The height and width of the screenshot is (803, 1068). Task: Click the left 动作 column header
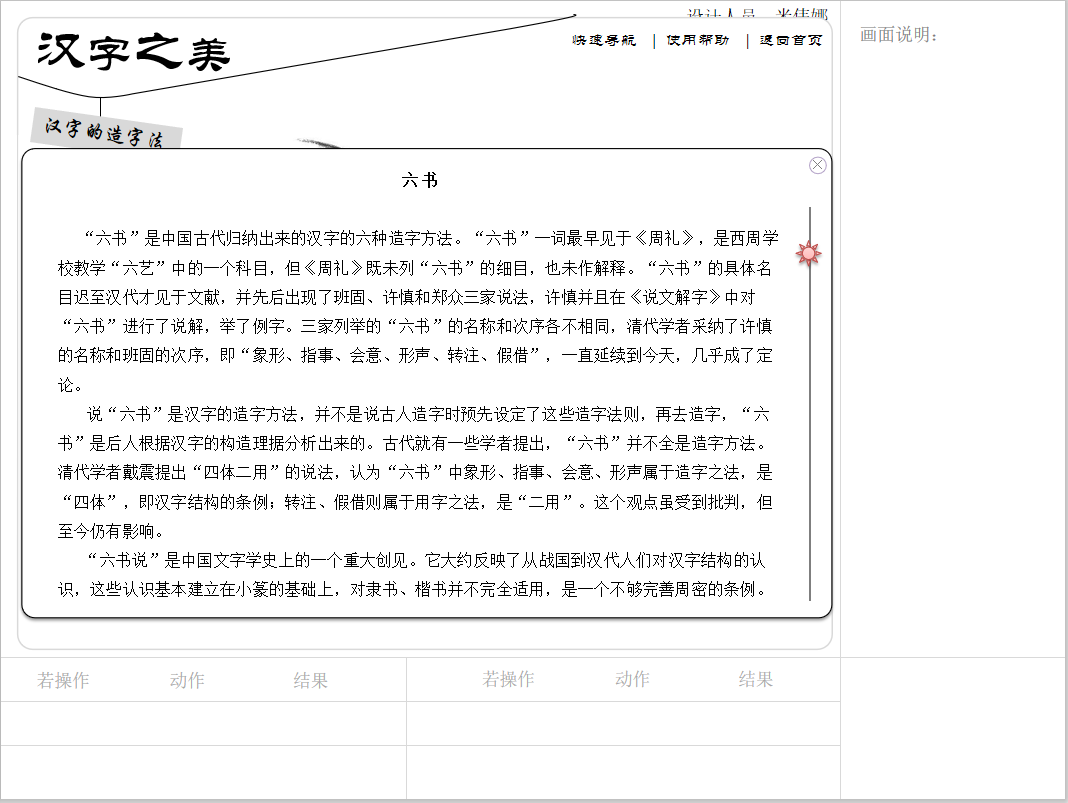point(187,680)
